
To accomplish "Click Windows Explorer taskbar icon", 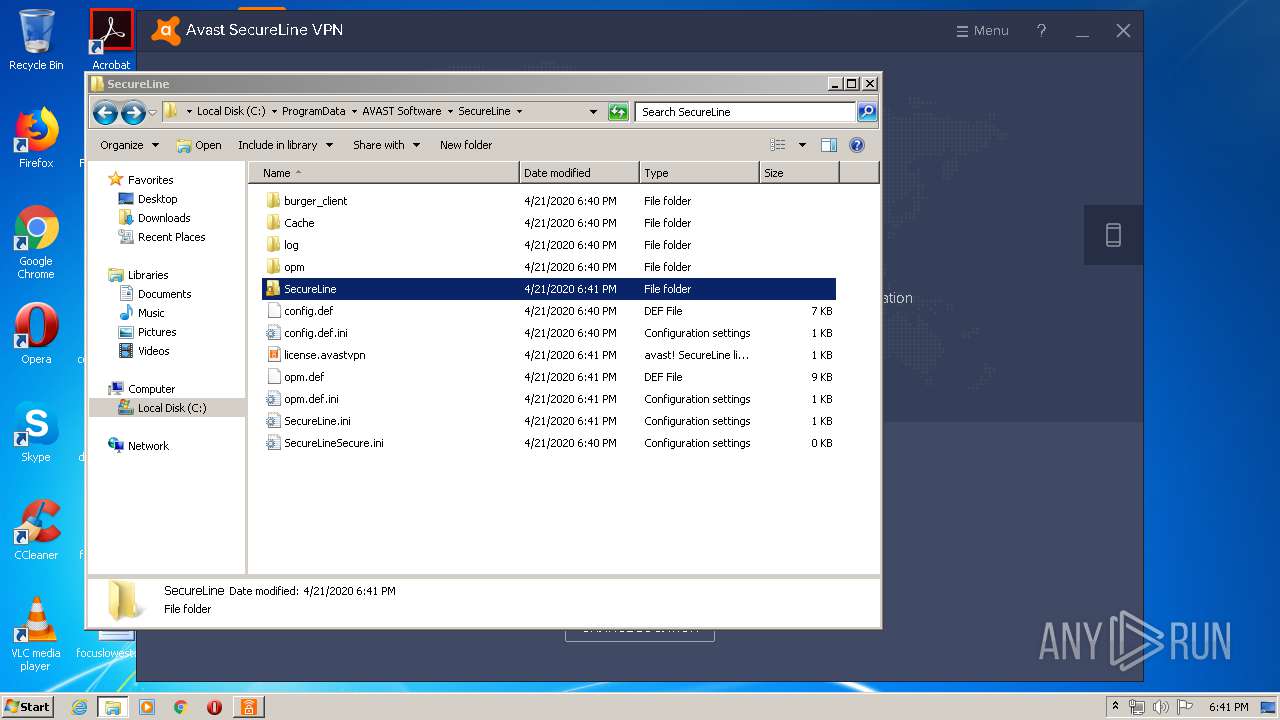I will pyautogui.click(x=113, y=707).
